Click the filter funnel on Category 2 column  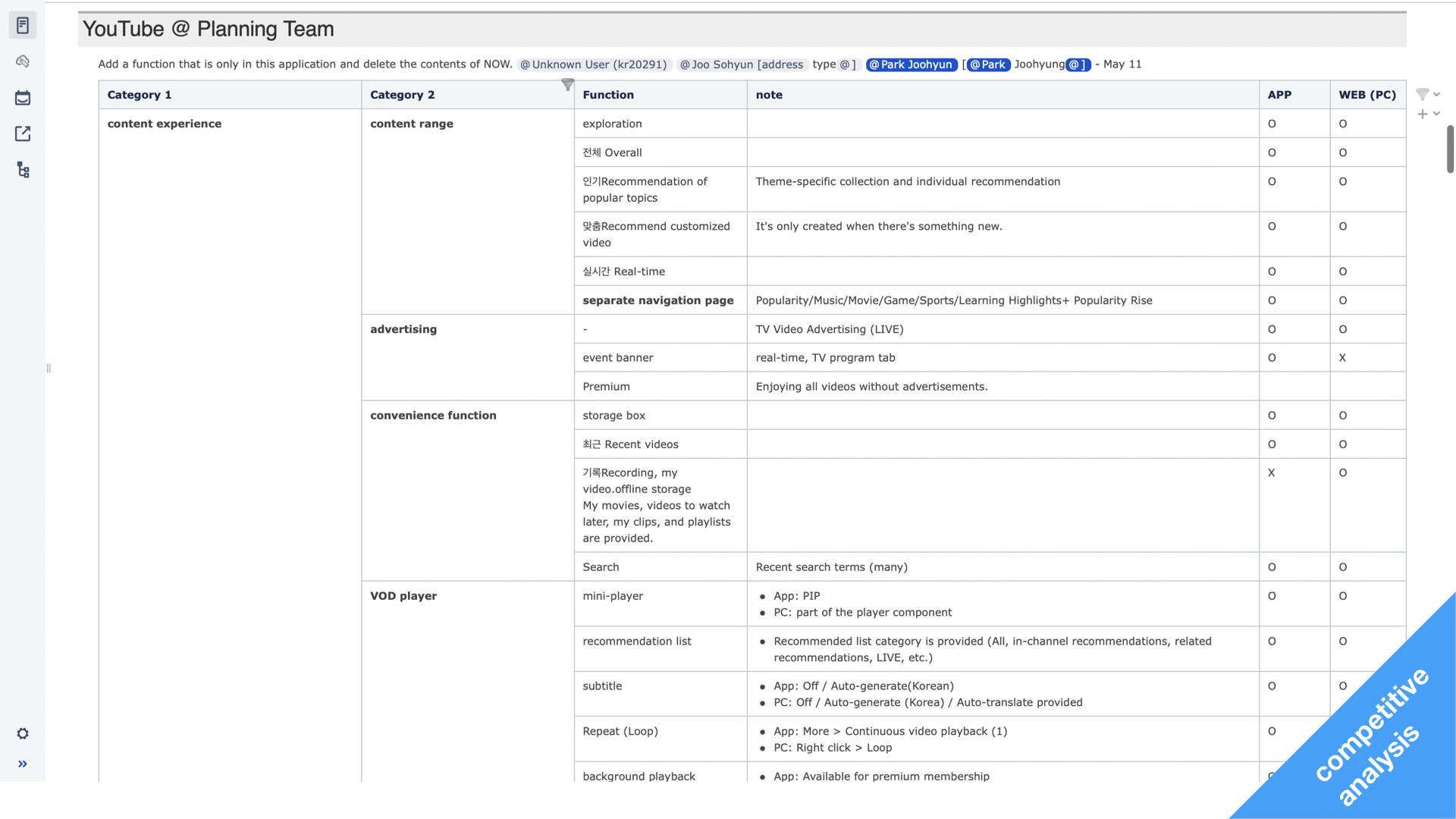[x=567, y=85]
